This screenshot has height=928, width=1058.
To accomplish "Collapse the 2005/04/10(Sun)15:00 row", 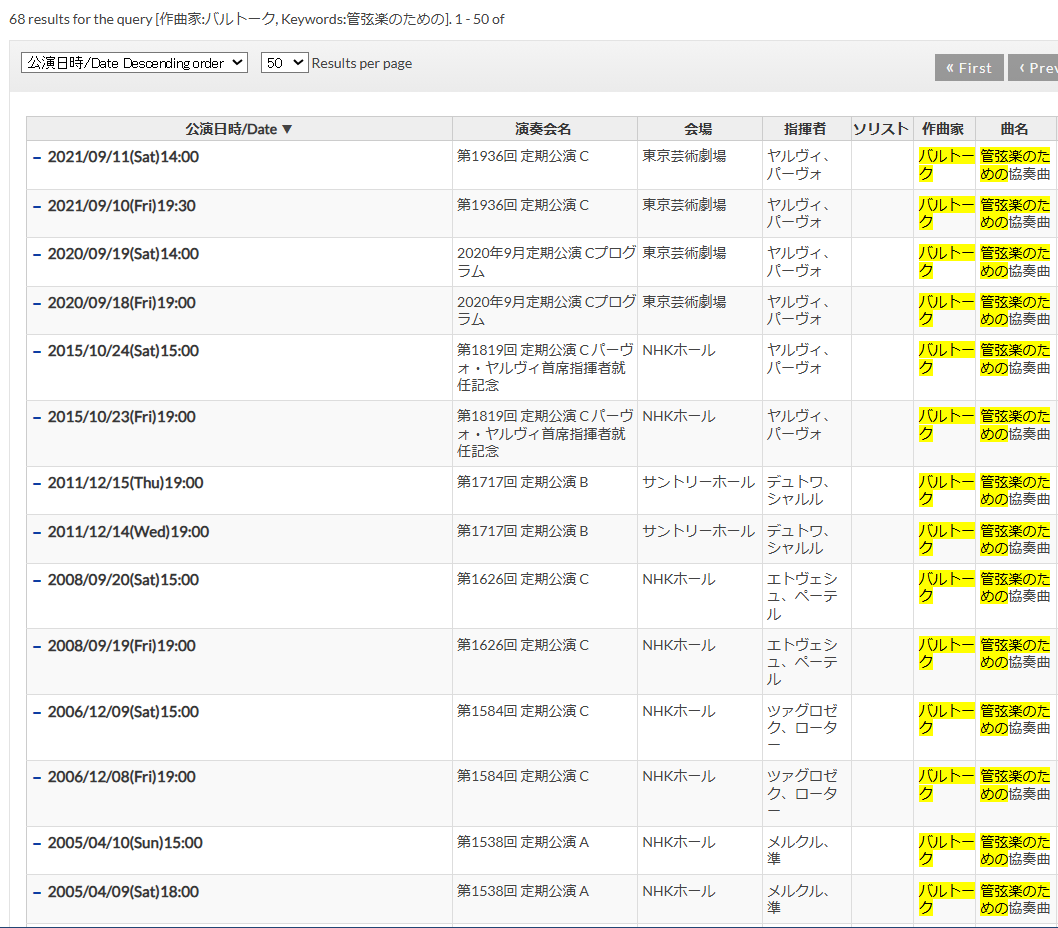I will 37,844.
